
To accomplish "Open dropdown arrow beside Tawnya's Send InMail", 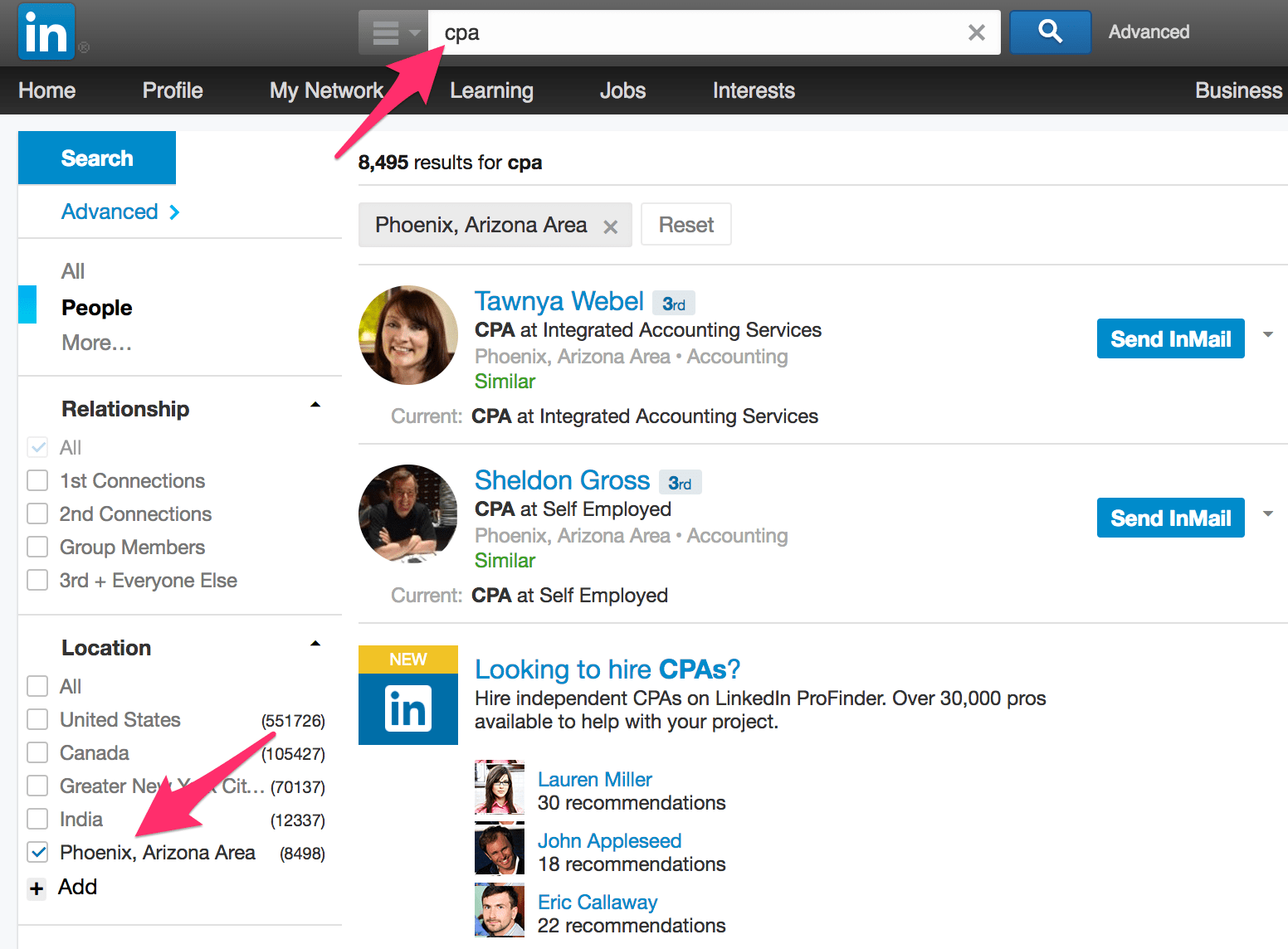I will pyautogui.click(x=1268, y=334).
